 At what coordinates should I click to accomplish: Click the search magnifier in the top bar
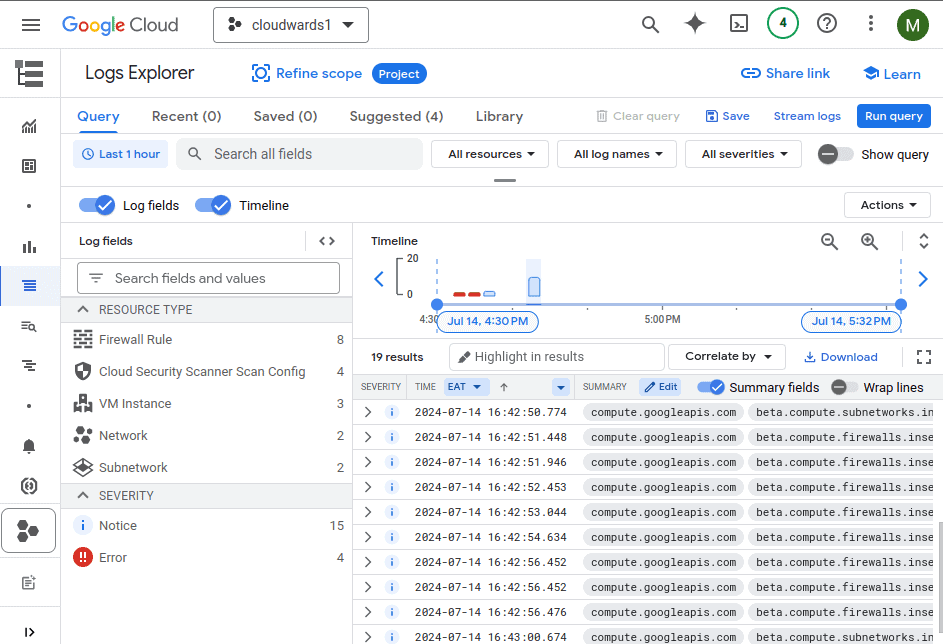650,25
